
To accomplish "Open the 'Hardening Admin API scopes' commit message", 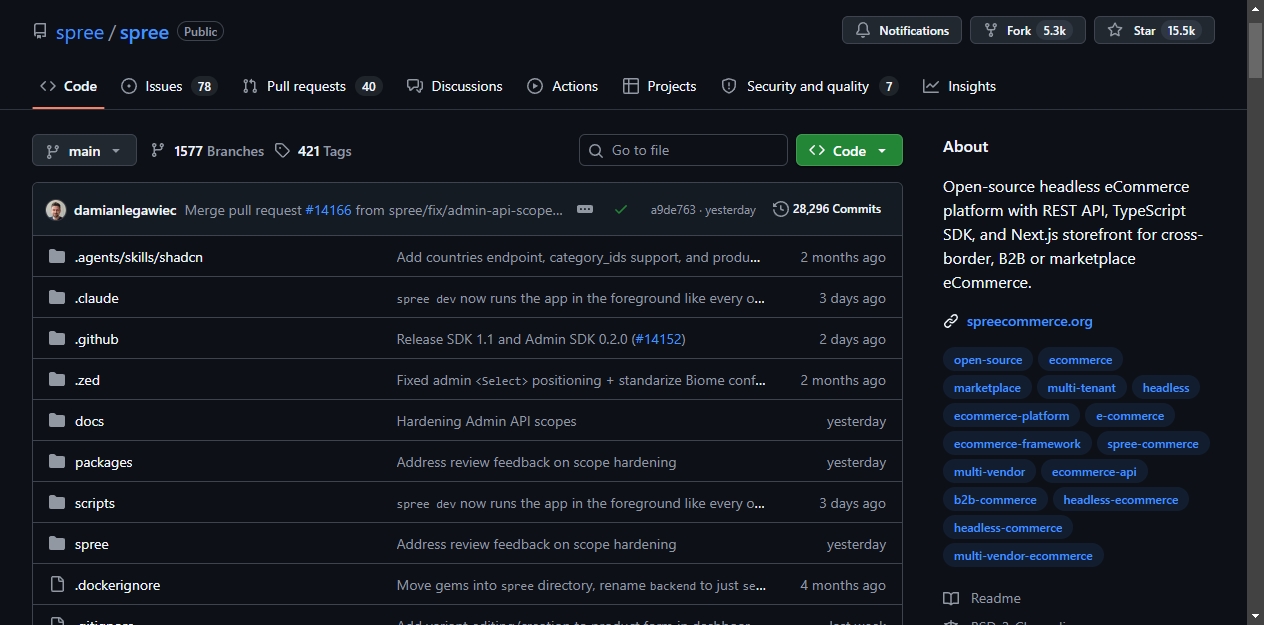I will click(x=487, y=421).
